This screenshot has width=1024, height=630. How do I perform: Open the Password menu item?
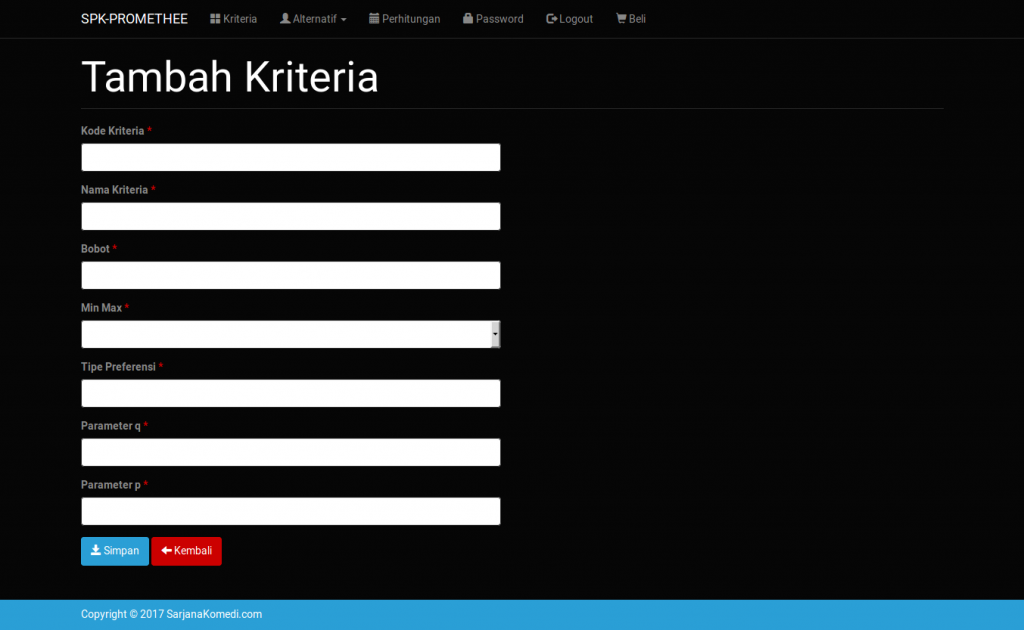coord(493,19)
